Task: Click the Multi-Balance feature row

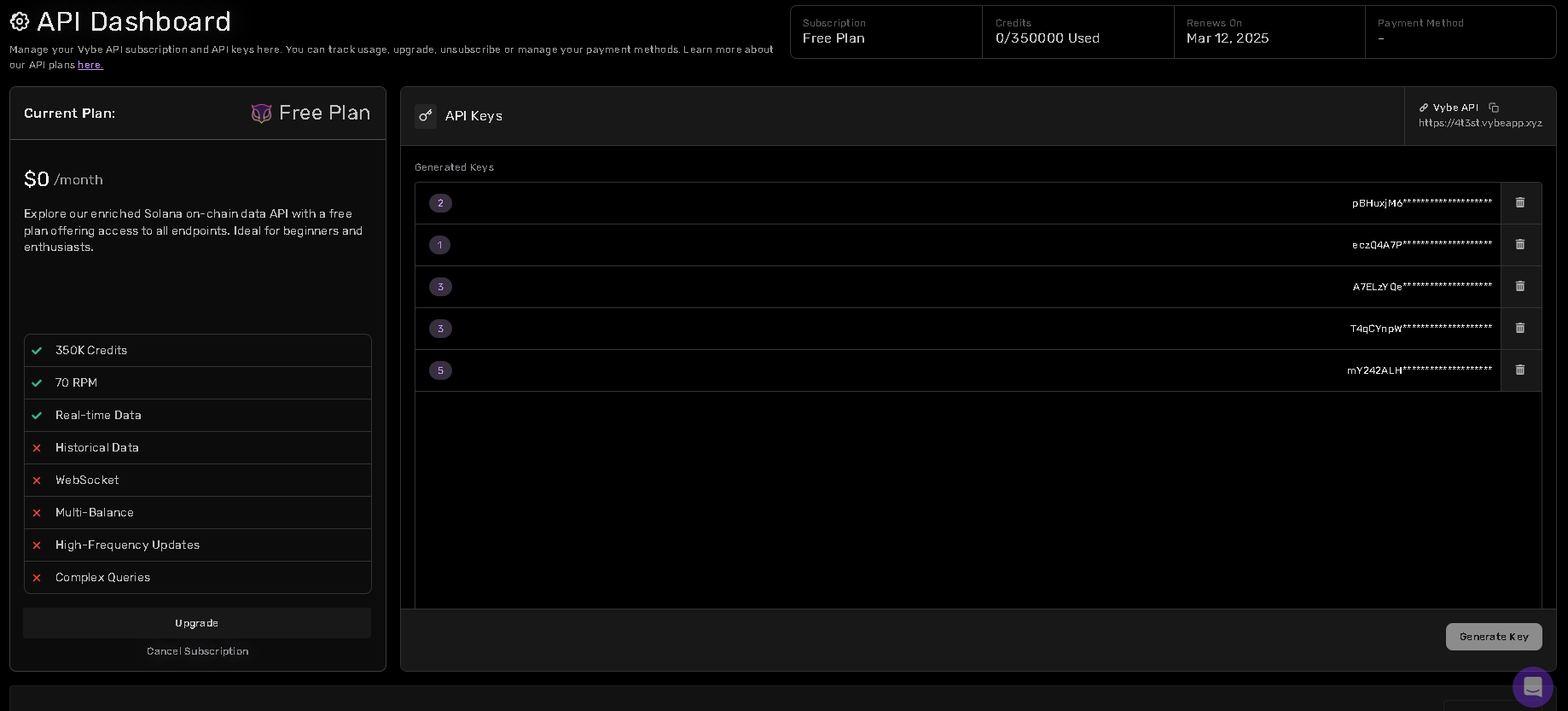Action: coord(198,513)
